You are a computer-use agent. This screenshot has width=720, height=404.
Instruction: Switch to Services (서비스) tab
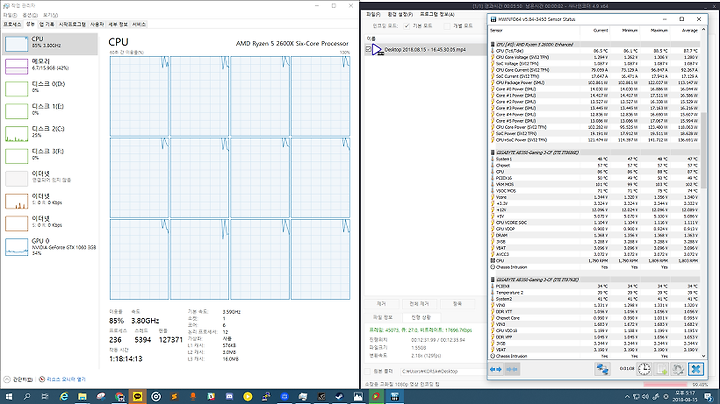click(139, 24)
